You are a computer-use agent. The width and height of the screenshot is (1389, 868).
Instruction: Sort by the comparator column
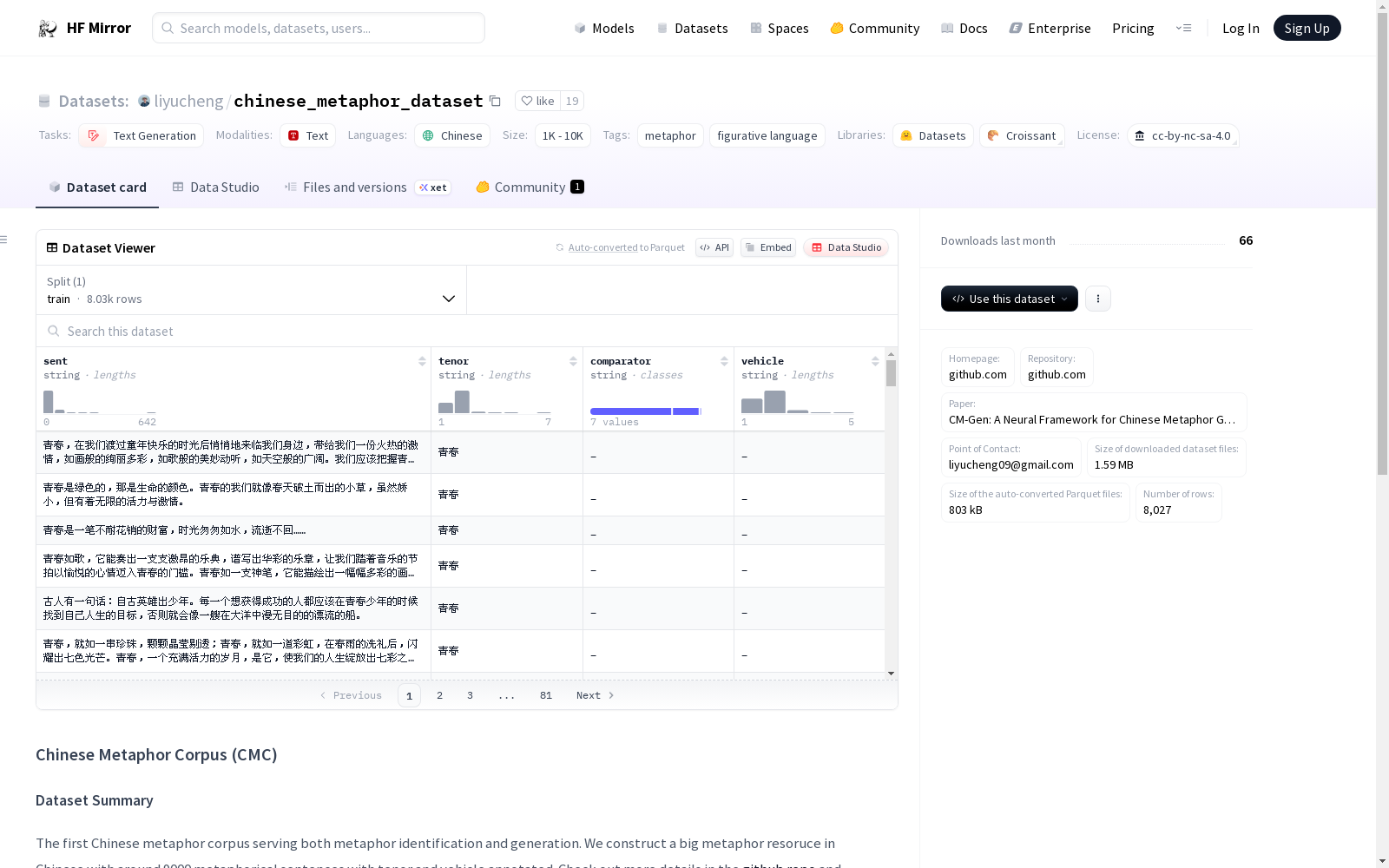(724, 361)
